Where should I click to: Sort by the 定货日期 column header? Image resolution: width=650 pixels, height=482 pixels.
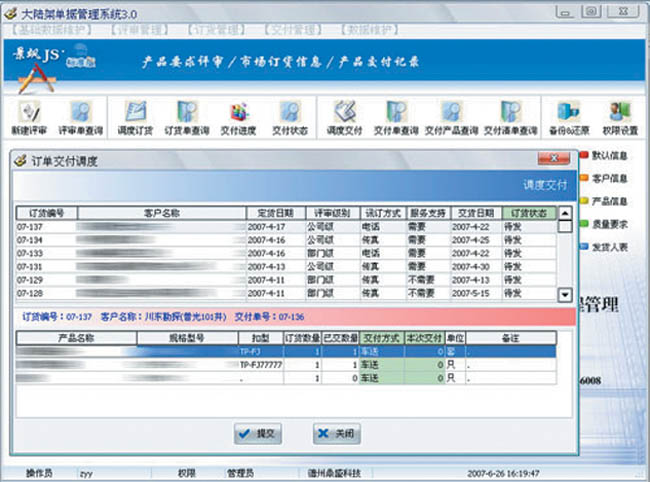coord(275,213)
